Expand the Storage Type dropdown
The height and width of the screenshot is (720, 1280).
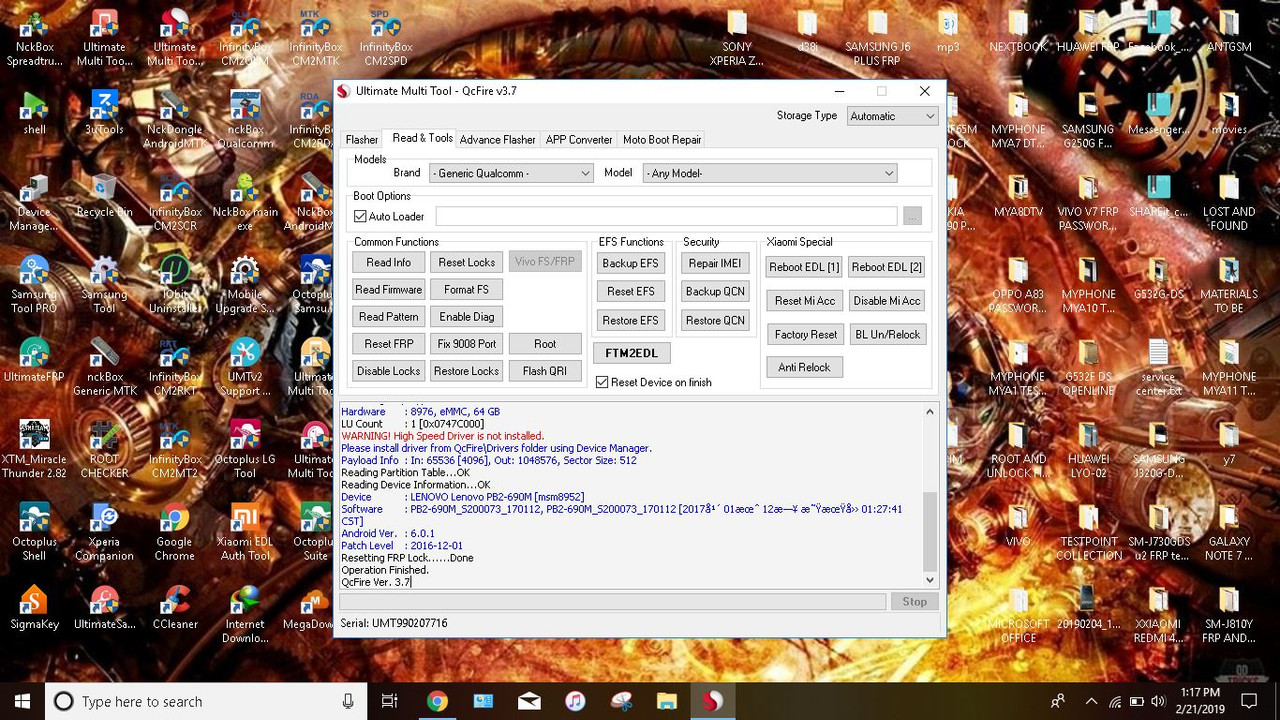[x=892, y=116]
